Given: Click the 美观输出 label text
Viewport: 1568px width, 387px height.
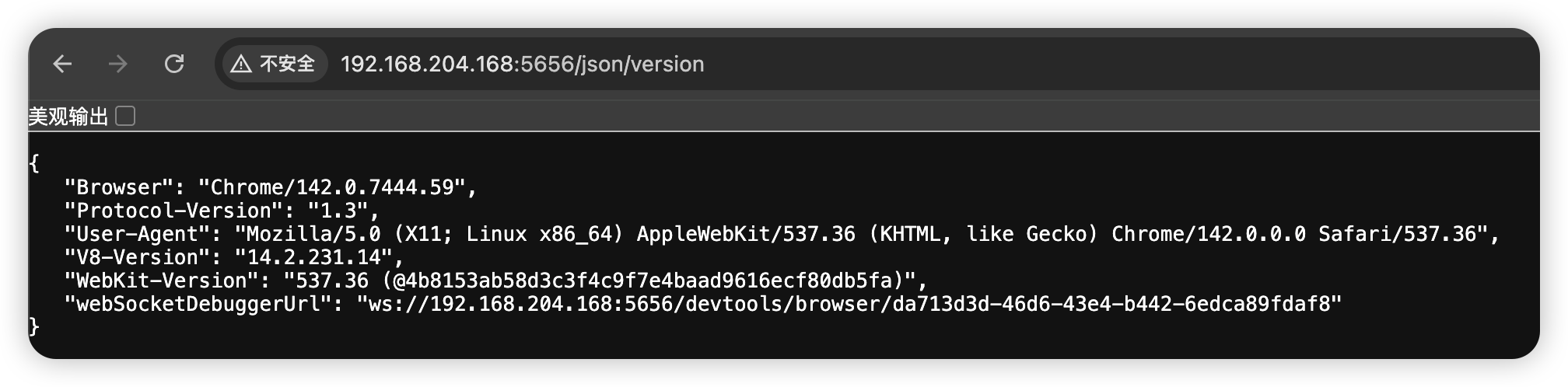Looking at the screenshot, I should tap(68, 117).
